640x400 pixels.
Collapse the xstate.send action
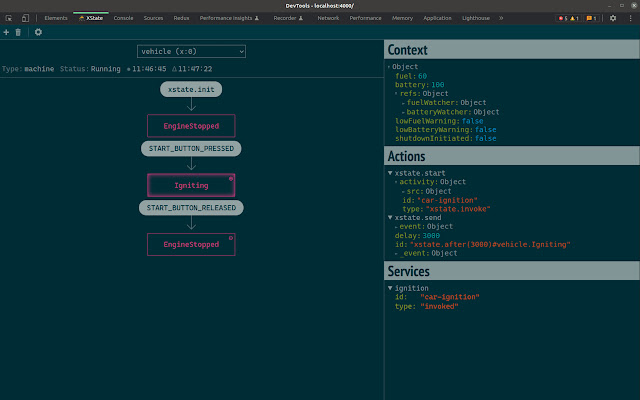coord(390,218)
